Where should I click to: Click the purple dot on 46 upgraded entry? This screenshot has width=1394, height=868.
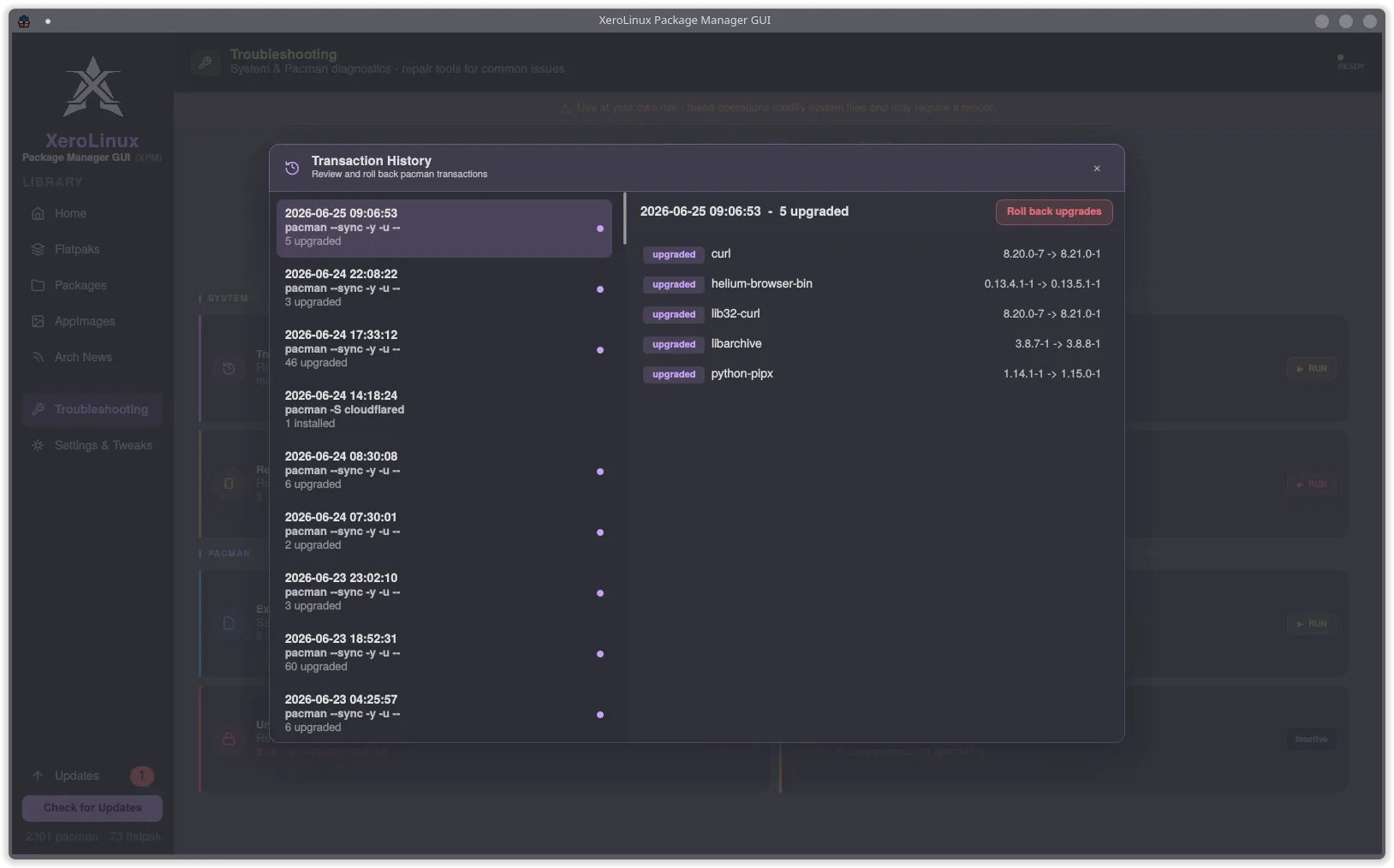tap(600, 350)
